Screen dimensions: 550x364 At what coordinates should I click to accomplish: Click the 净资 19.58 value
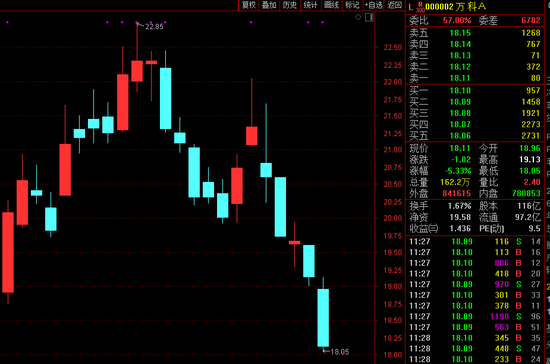pos(460,217)
